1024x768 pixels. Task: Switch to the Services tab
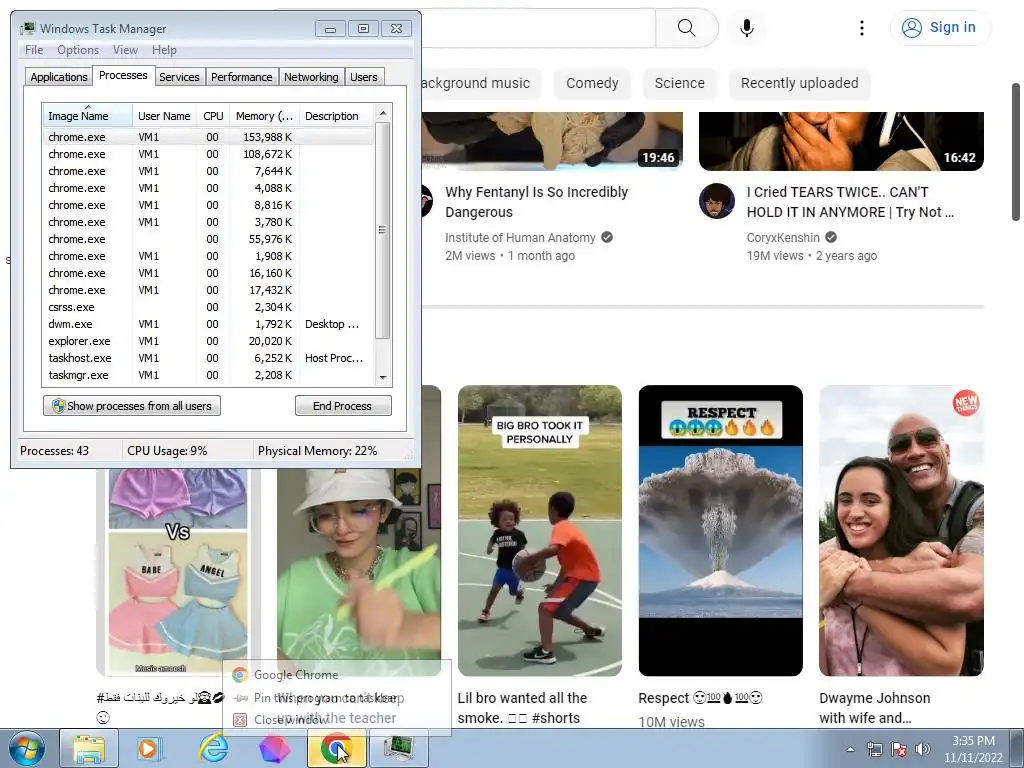(179, 76)
